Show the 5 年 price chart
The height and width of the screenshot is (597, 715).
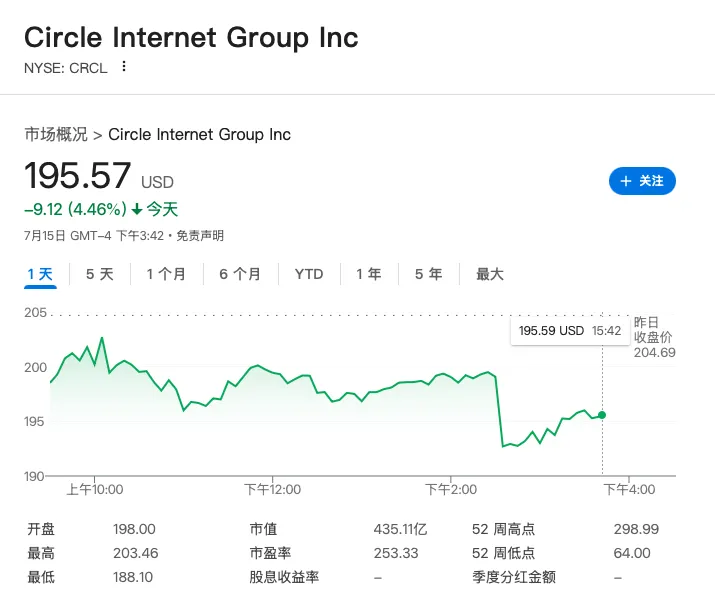[x=428, y=274]
